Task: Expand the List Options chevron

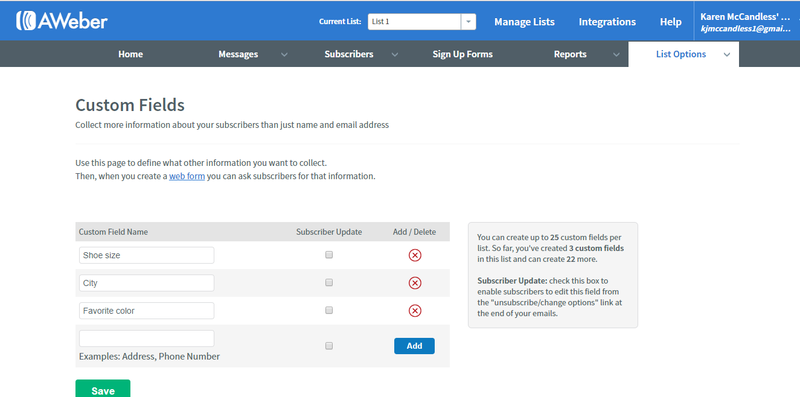Action: 727,55
